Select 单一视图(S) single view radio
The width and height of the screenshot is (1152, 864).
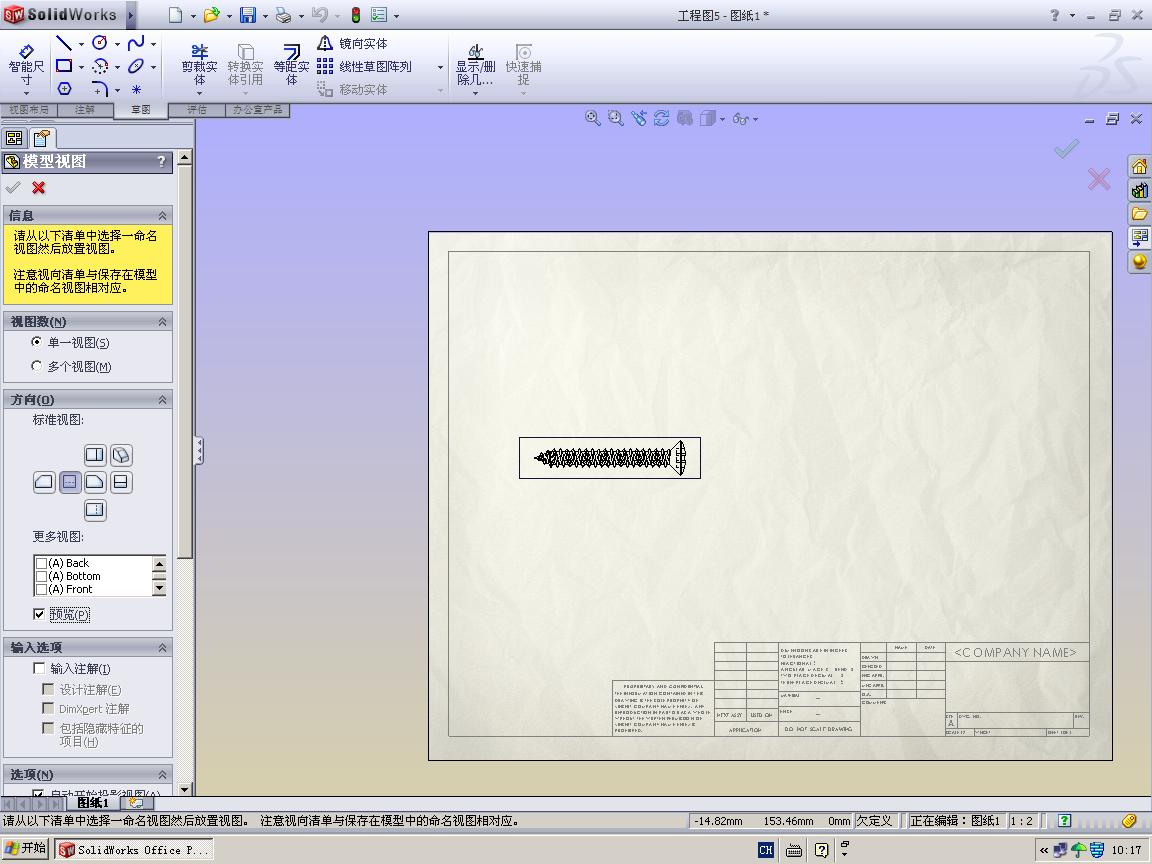[x=37, y=342]
